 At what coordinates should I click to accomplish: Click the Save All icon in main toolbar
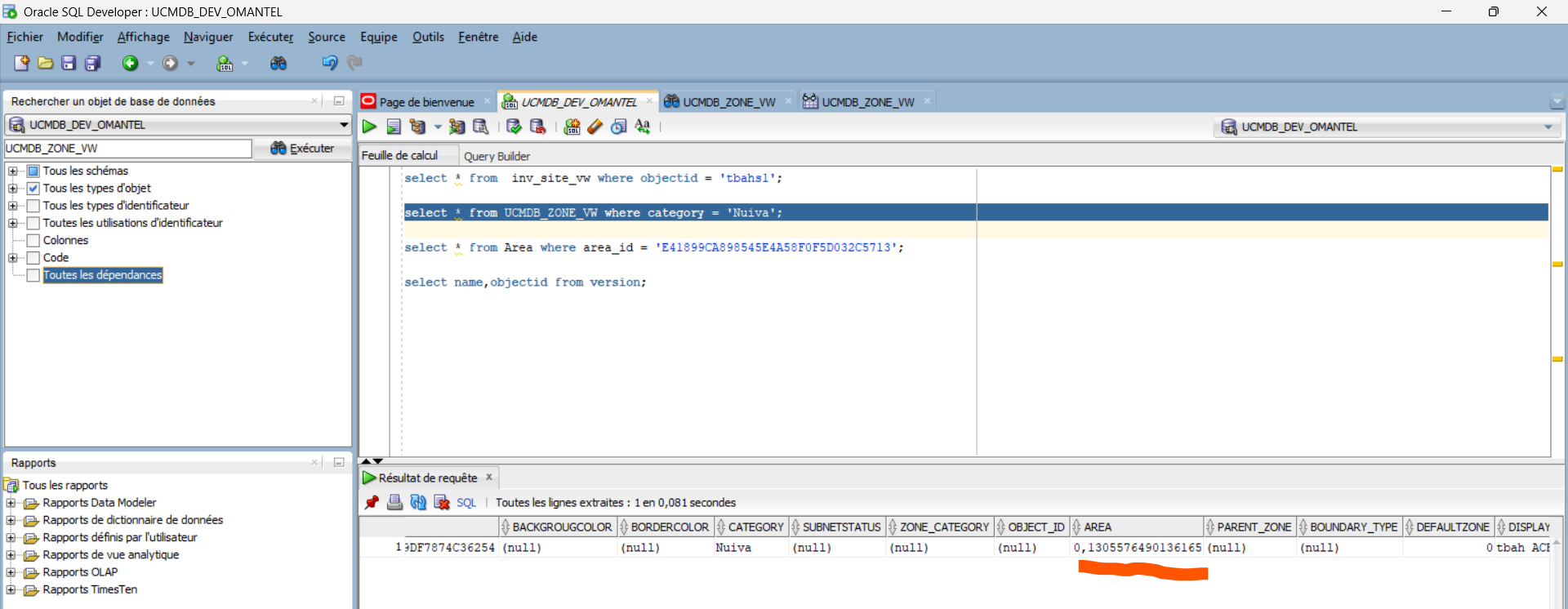coord(92,63)
